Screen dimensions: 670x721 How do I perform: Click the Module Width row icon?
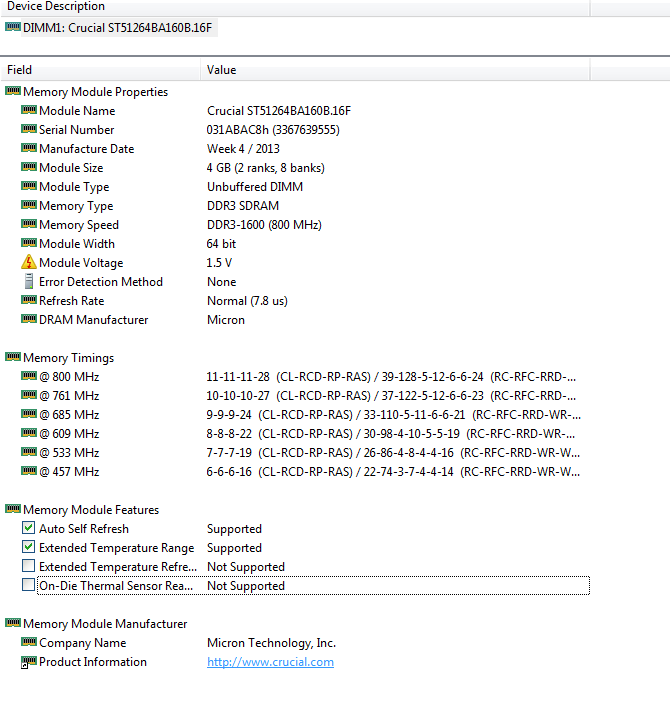[x=29, y=243]
